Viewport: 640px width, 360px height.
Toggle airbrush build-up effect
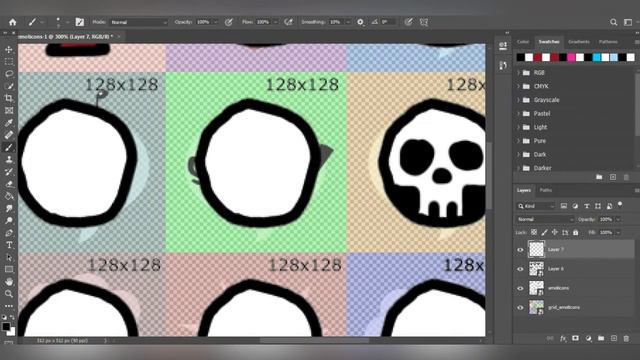point(289,22)
